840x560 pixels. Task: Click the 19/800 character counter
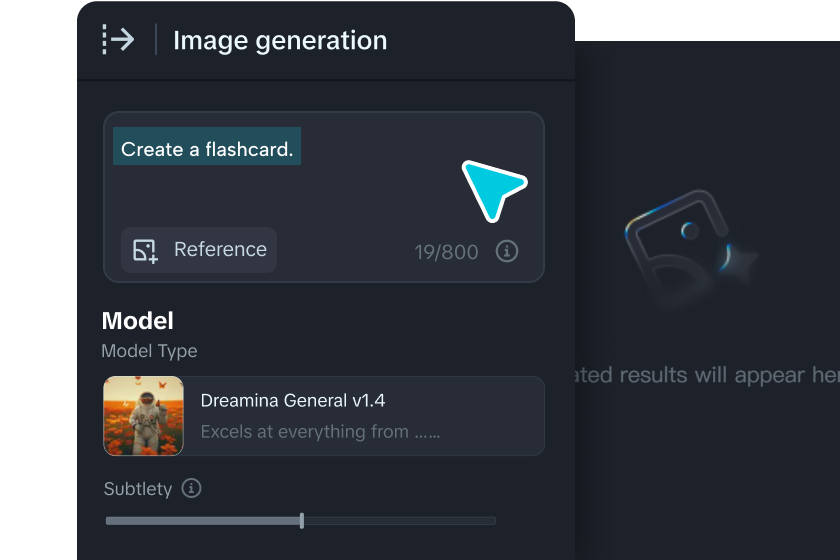(446, 252)
